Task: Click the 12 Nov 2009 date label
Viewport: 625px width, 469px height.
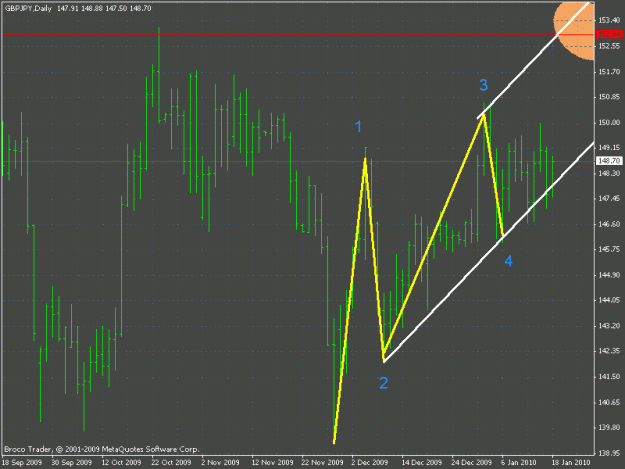Action: click(x=273, y=463)
